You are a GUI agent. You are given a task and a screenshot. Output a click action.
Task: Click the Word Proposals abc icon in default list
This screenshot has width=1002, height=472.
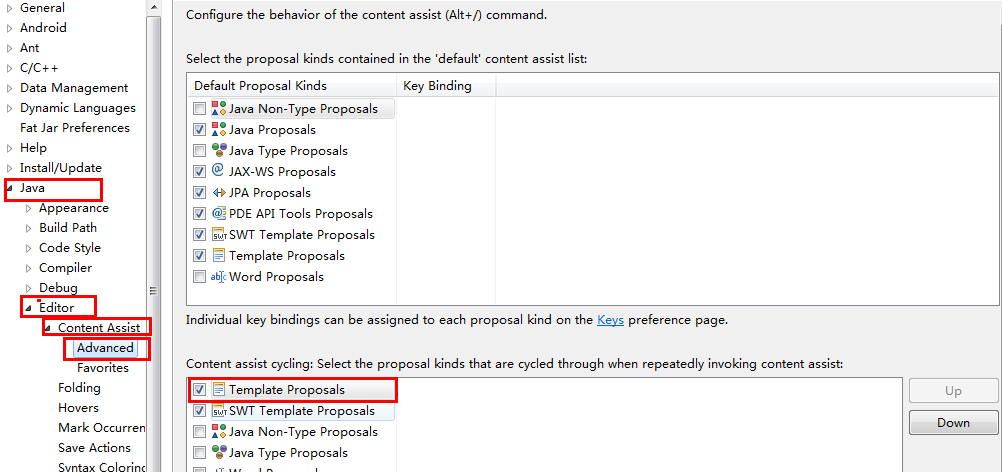pyautogui.click(x=219, y=276)
